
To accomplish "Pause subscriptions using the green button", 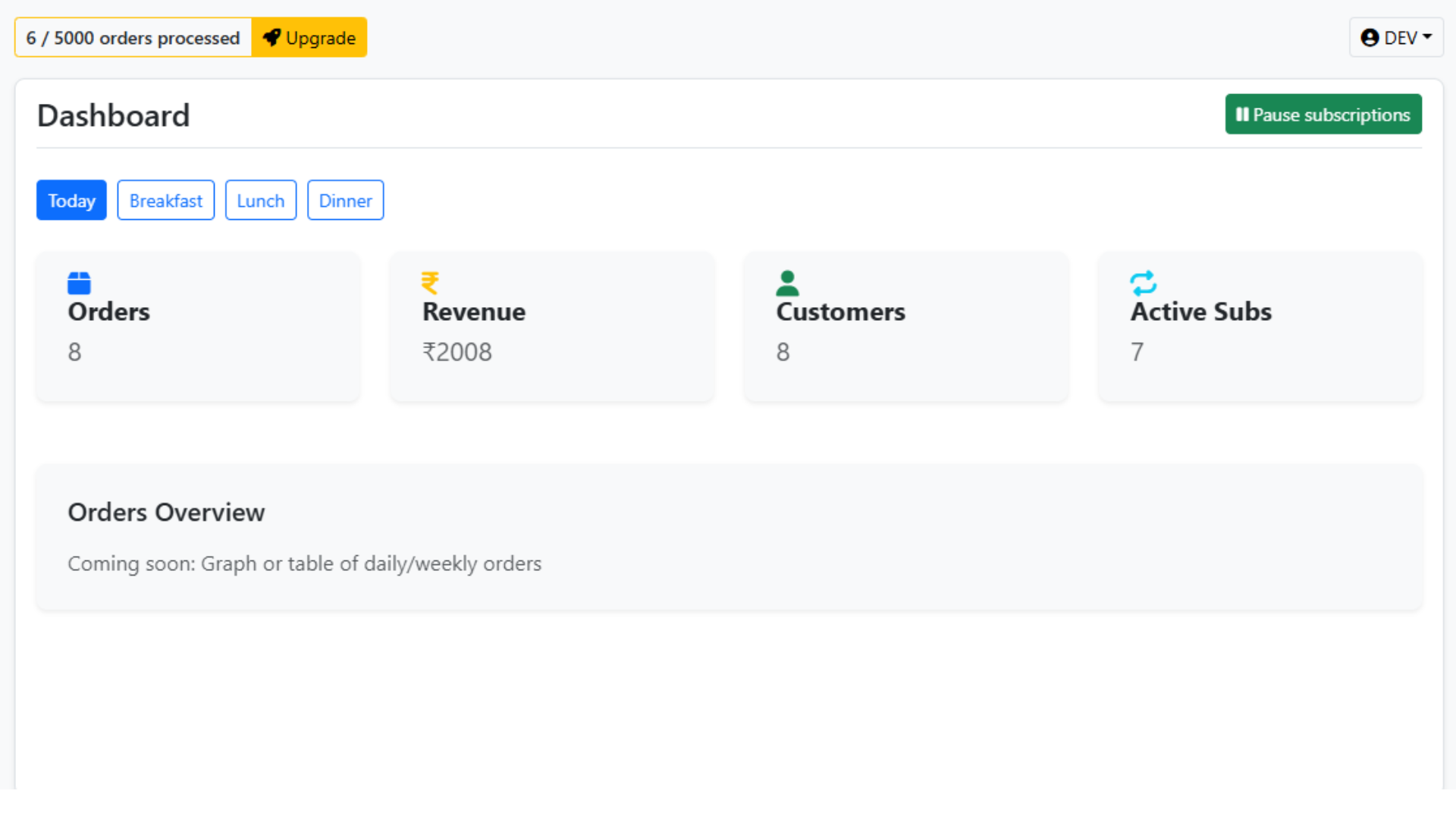I will [x=1323, y=114].
